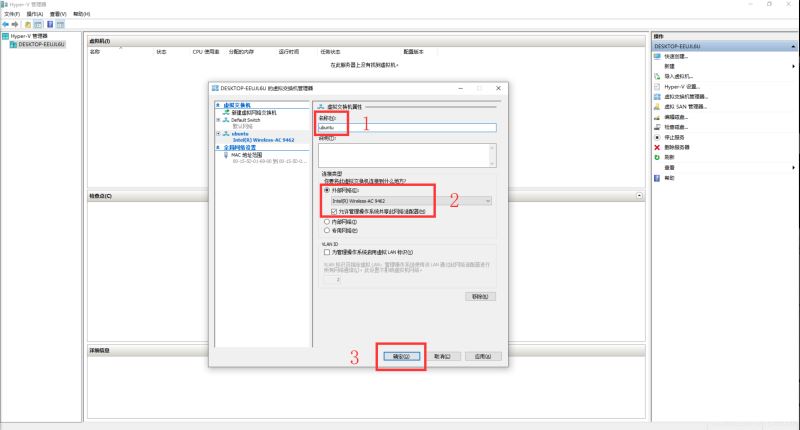Click the 导入虚拟机 (Import VM) action icon

[657, 76]
